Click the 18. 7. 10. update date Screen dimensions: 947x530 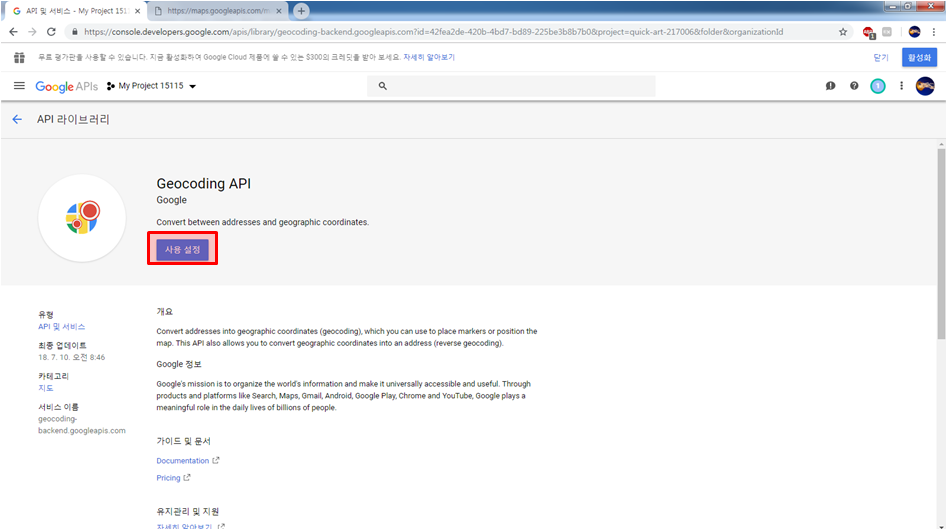71,357
